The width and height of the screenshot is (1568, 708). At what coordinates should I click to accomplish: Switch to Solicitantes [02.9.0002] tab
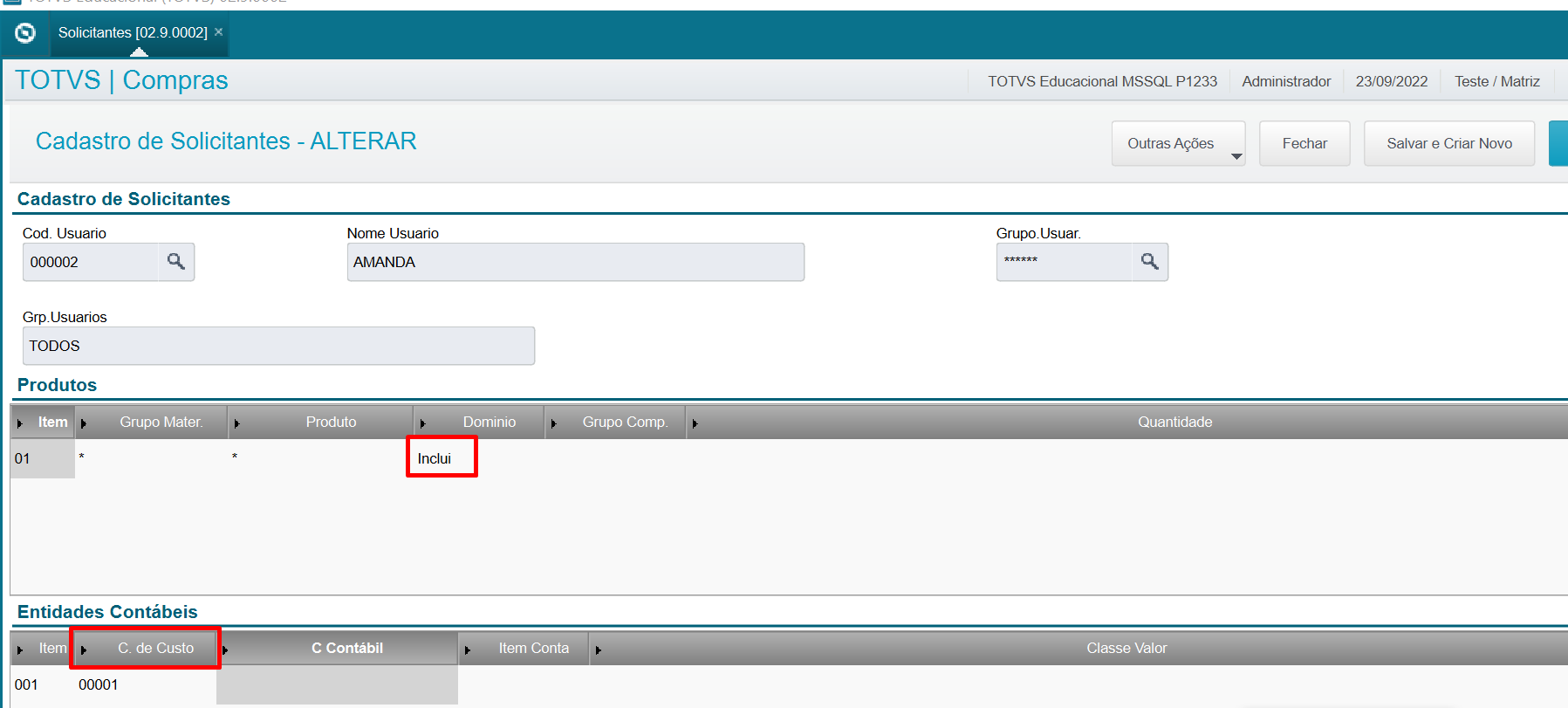point(133,32)
